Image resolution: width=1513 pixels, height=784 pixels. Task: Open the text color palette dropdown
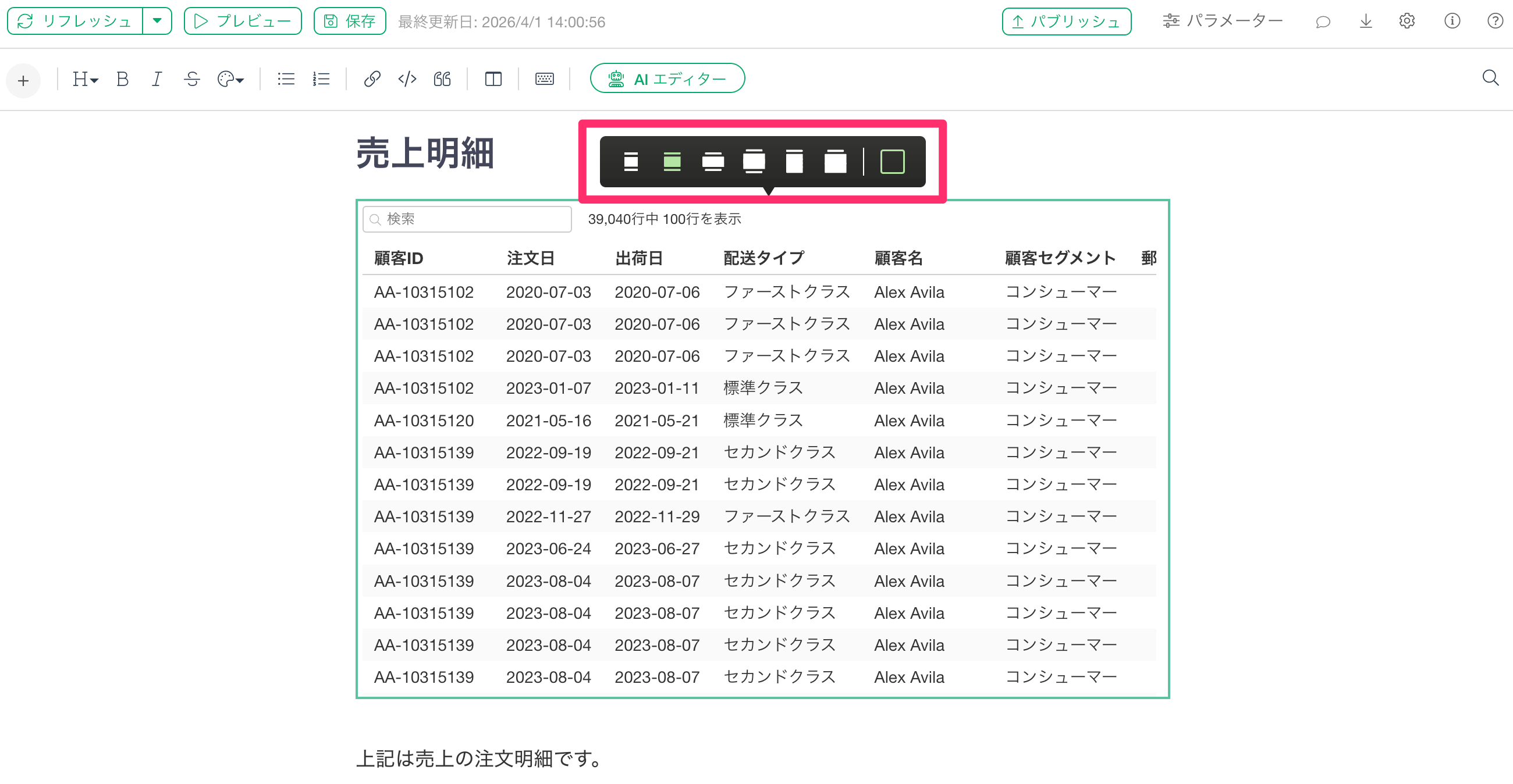tap(230, 79)
